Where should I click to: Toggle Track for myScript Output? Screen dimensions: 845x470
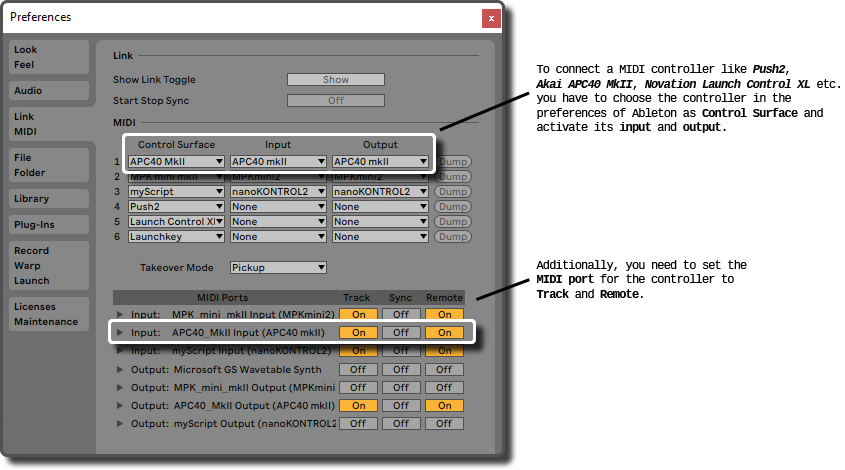[x=358, y=424]
